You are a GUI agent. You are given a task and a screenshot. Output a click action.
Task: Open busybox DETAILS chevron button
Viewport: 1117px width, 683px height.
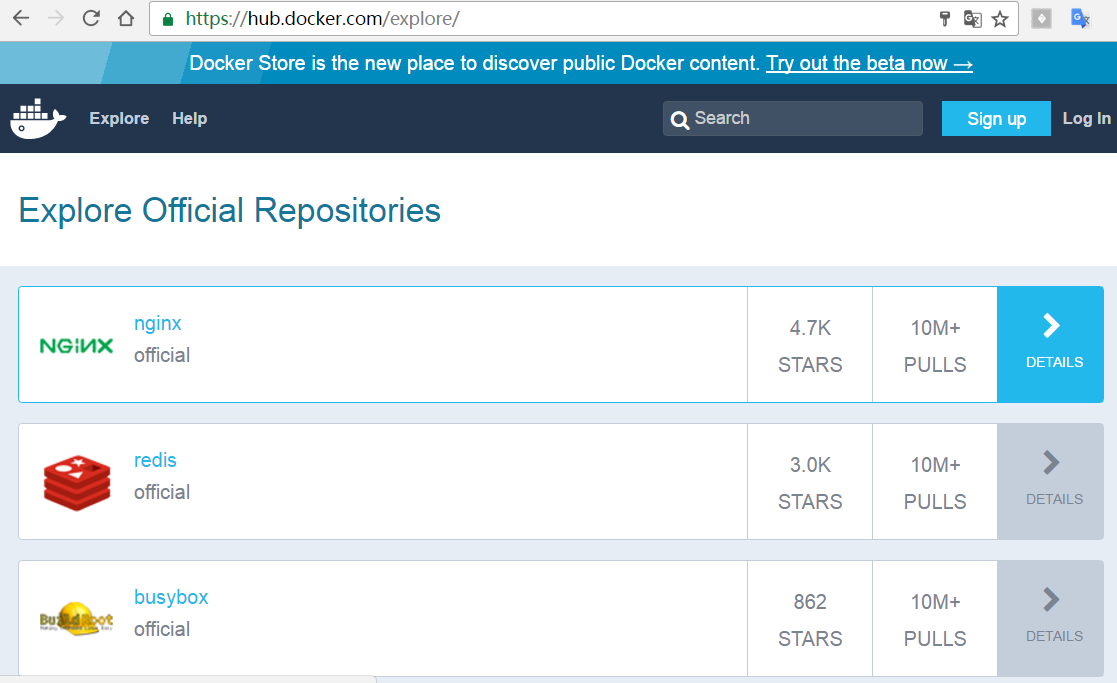pyautogui.click(x=1051, y=618)
